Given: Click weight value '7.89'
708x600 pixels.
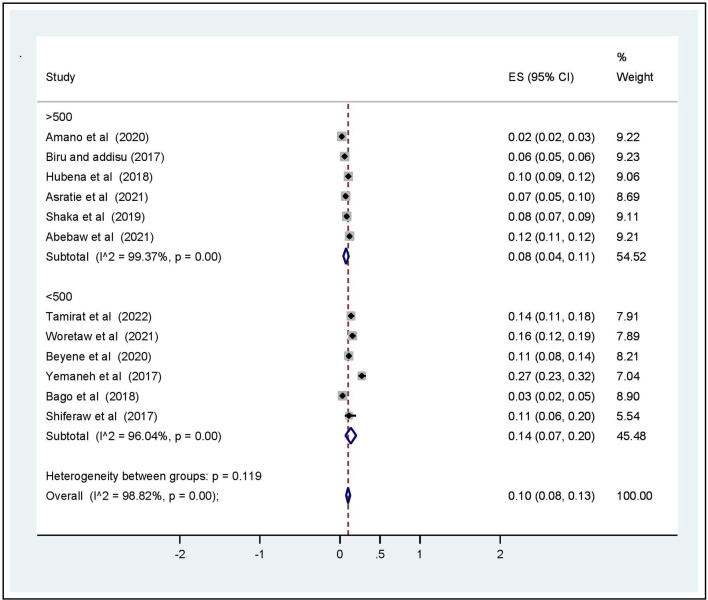Looking at the screenshot, I should pos(628,336).
